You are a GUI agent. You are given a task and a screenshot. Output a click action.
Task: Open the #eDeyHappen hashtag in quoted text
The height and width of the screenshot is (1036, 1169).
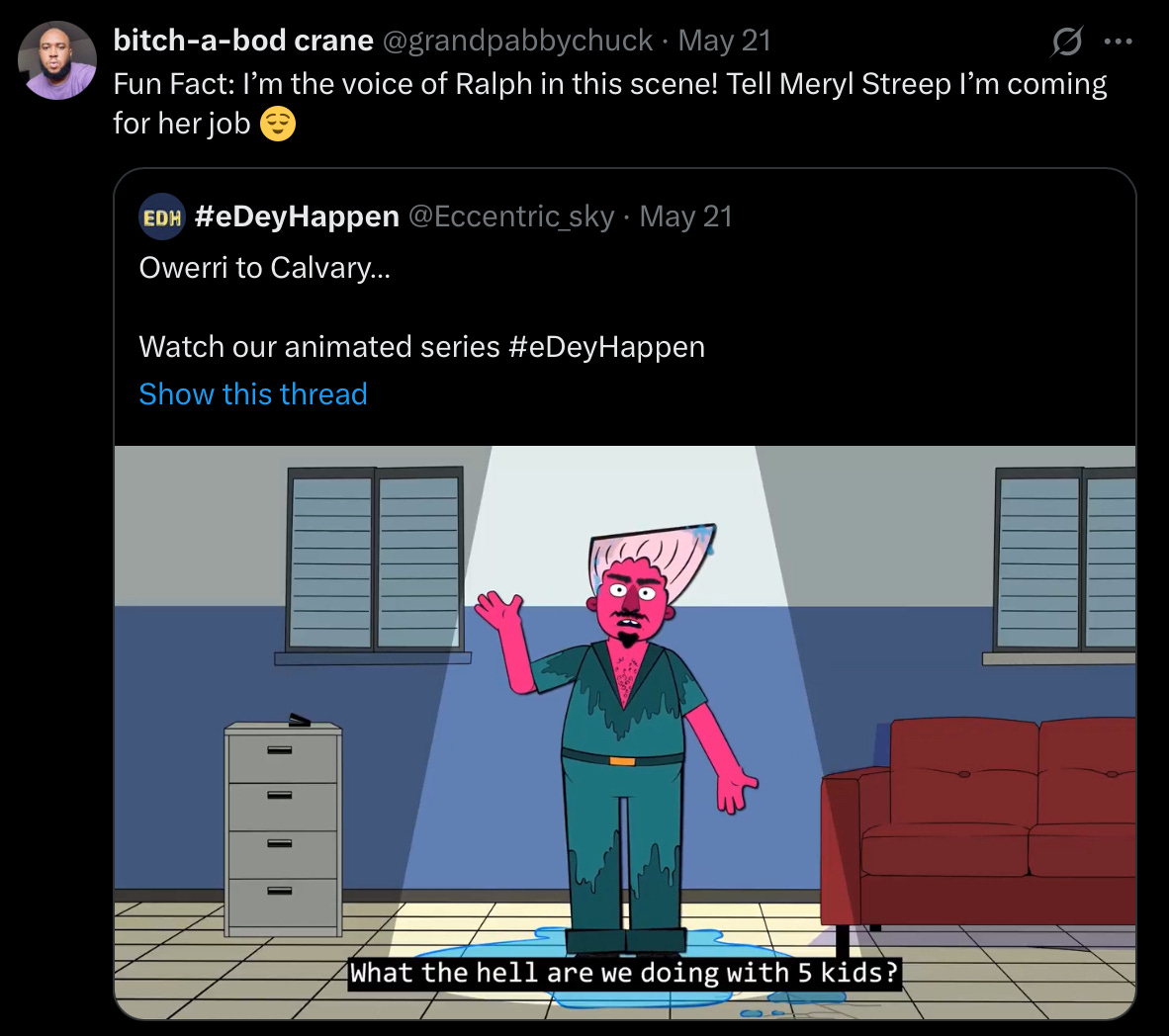tap(606, 347)
